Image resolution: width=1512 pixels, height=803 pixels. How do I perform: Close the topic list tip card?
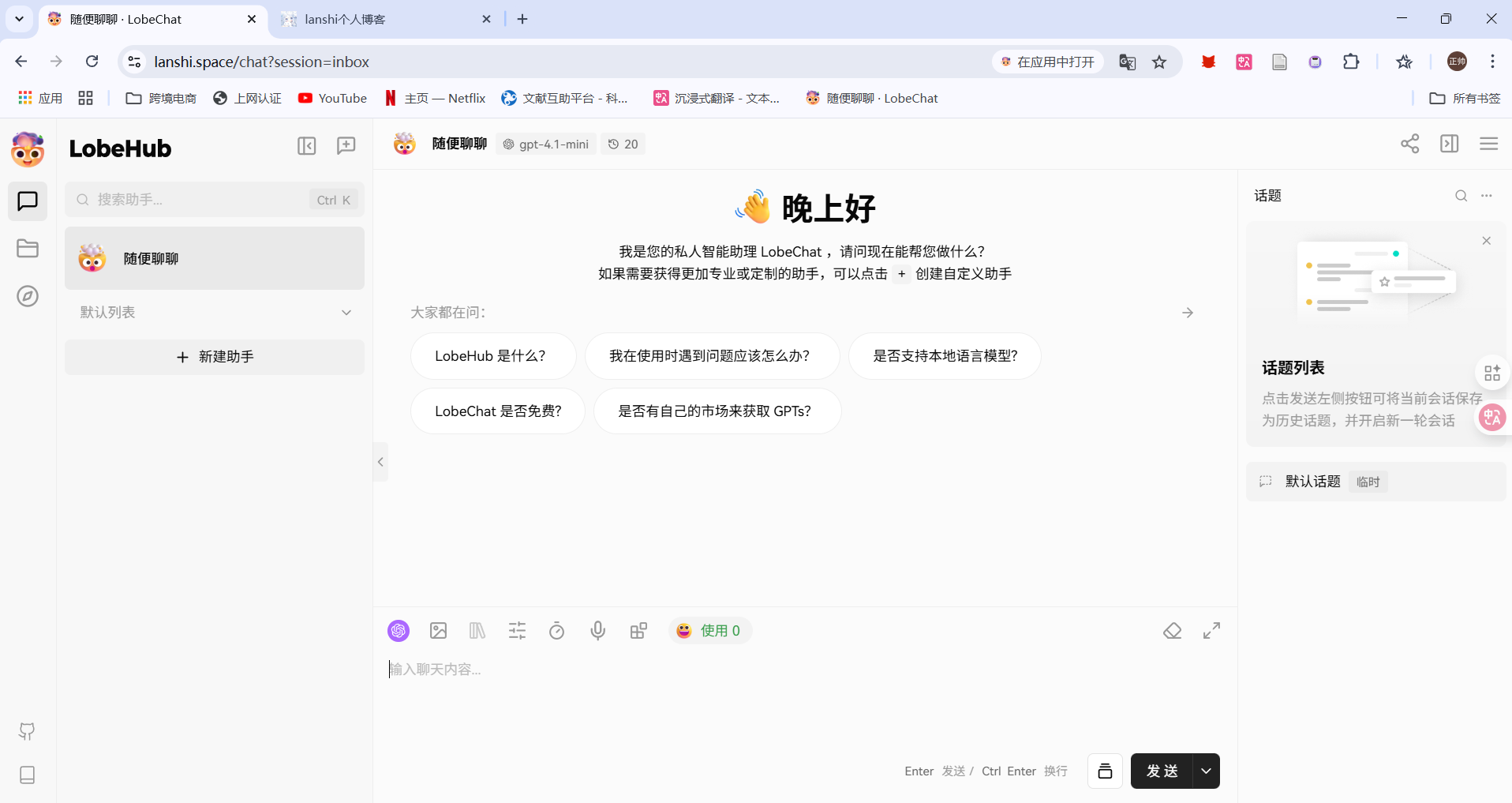1486,241
